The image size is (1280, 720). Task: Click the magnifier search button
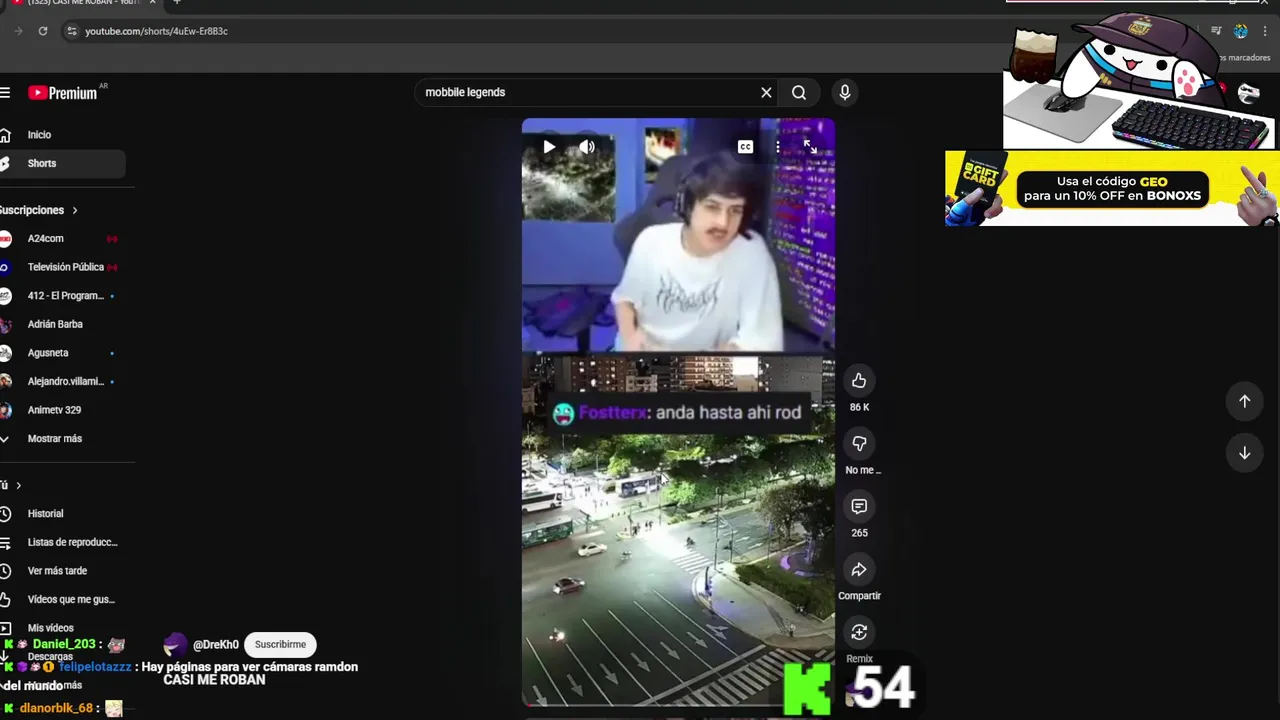click(799, 93)
